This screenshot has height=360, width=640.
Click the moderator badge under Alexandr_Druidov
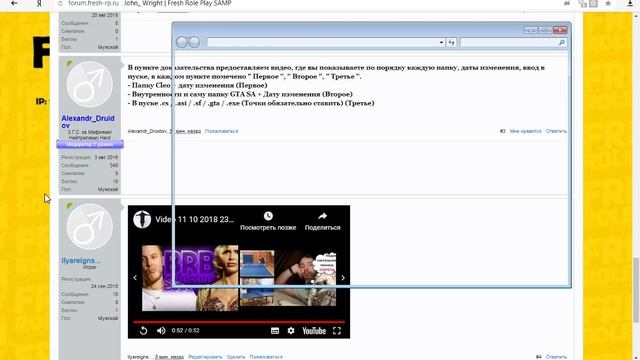point(90,144)
